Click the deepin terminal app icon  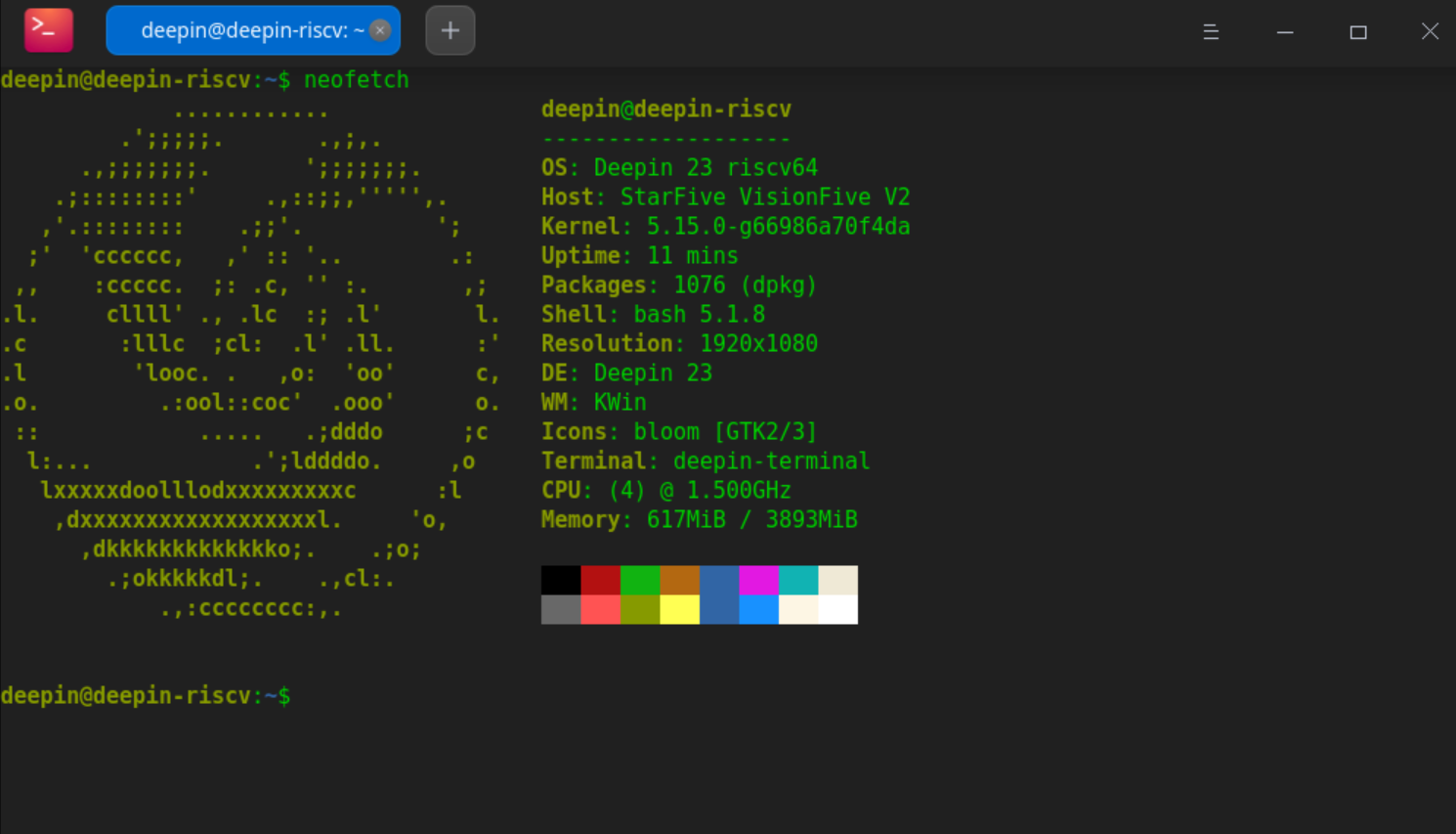tap(49, 29)
